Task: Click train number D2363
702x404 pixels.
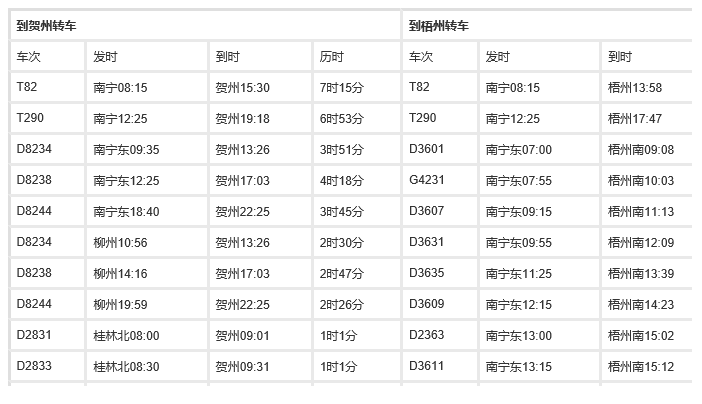Action: (425, 336)
